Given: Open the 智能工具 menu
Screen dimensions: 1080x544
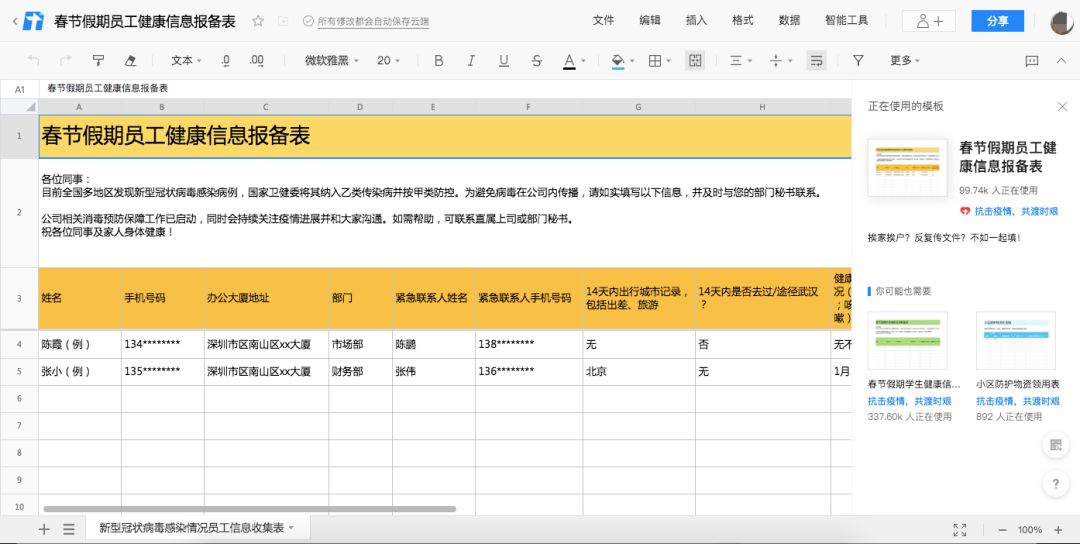Looking at the screenshot, I should (x=847, y=21).
